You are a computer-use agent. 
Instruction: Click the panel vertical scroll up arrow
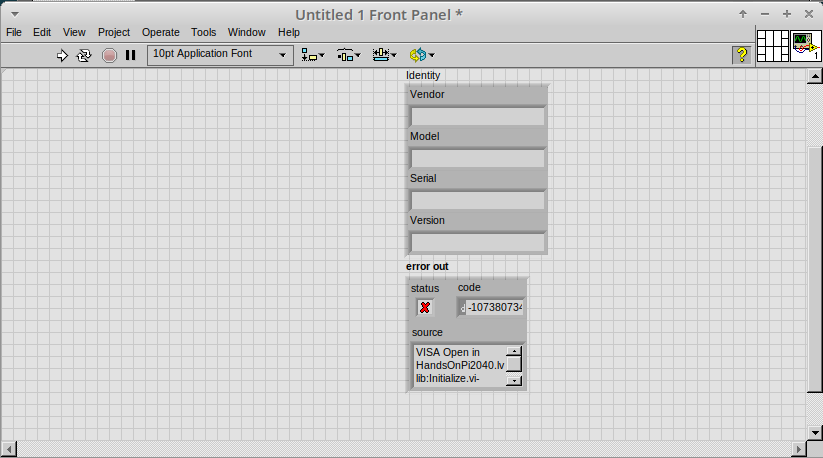click(x=815, y=77)
